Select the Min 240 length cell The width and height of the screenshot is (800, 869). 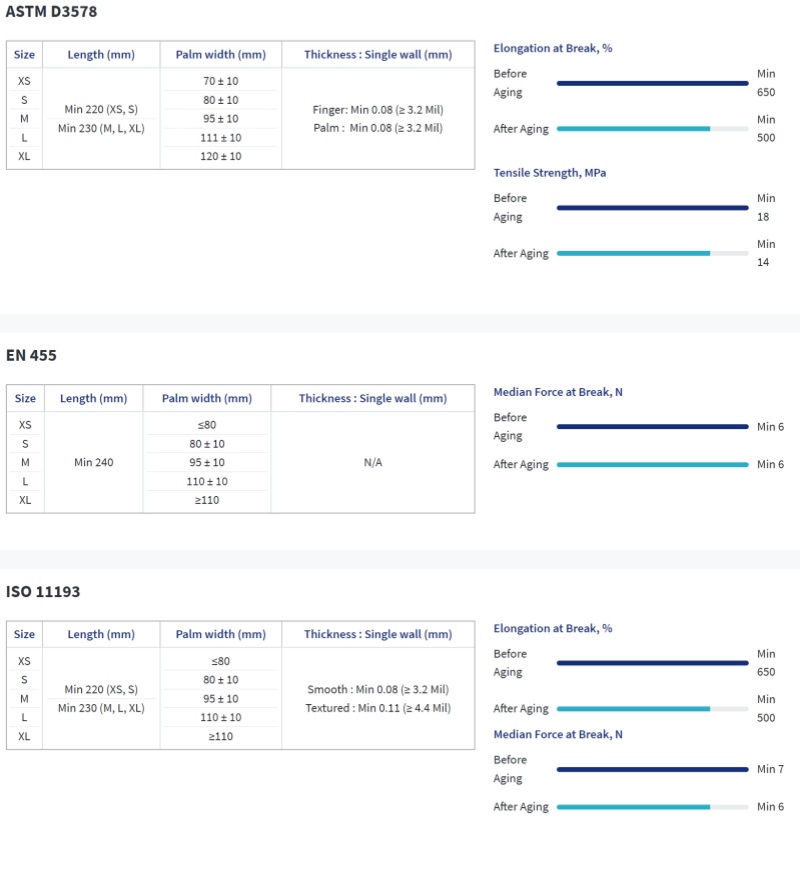tap(93, 463)
